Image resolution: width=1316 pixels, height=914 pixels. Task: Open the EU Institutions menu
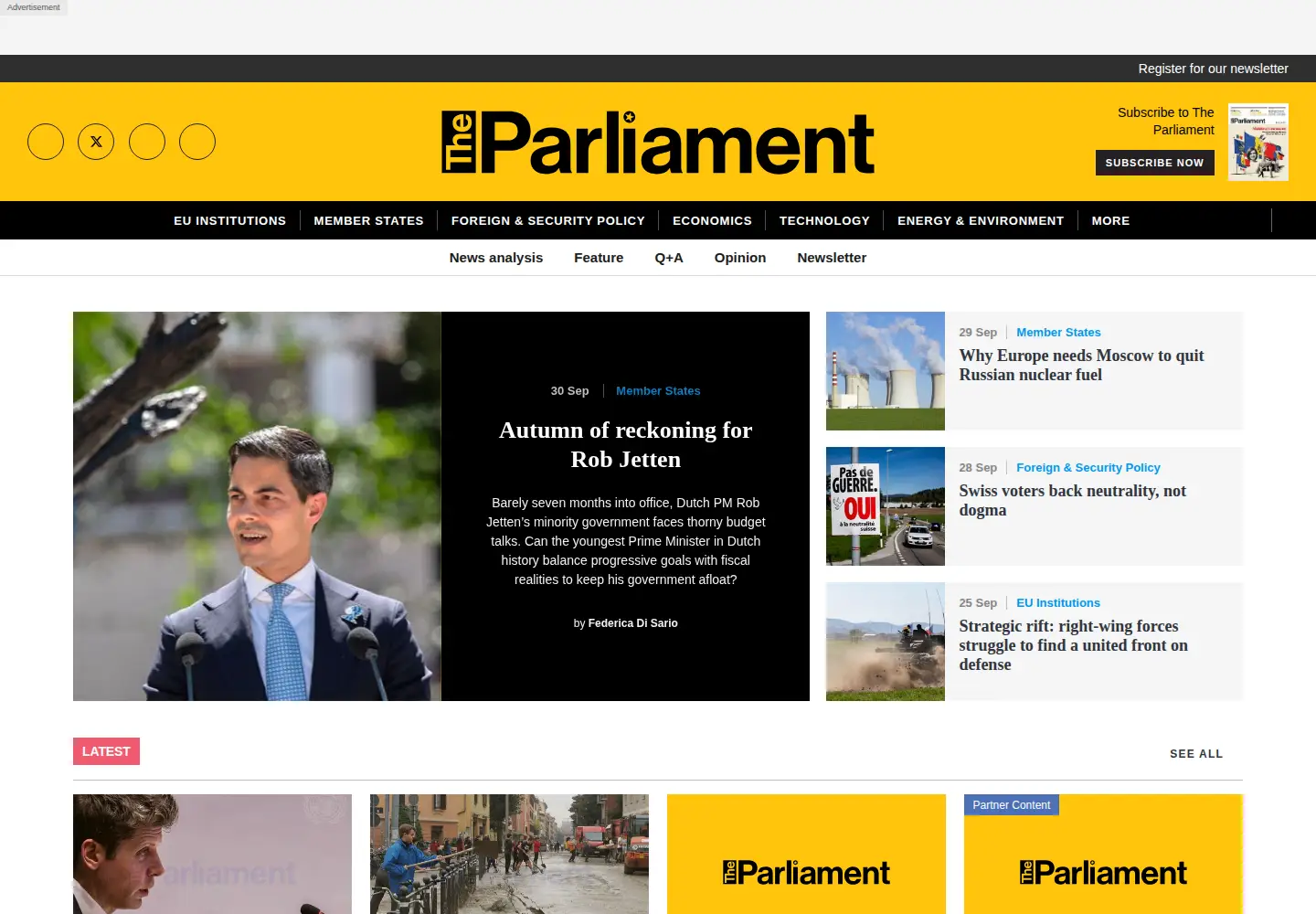click(x=230, y=220)
